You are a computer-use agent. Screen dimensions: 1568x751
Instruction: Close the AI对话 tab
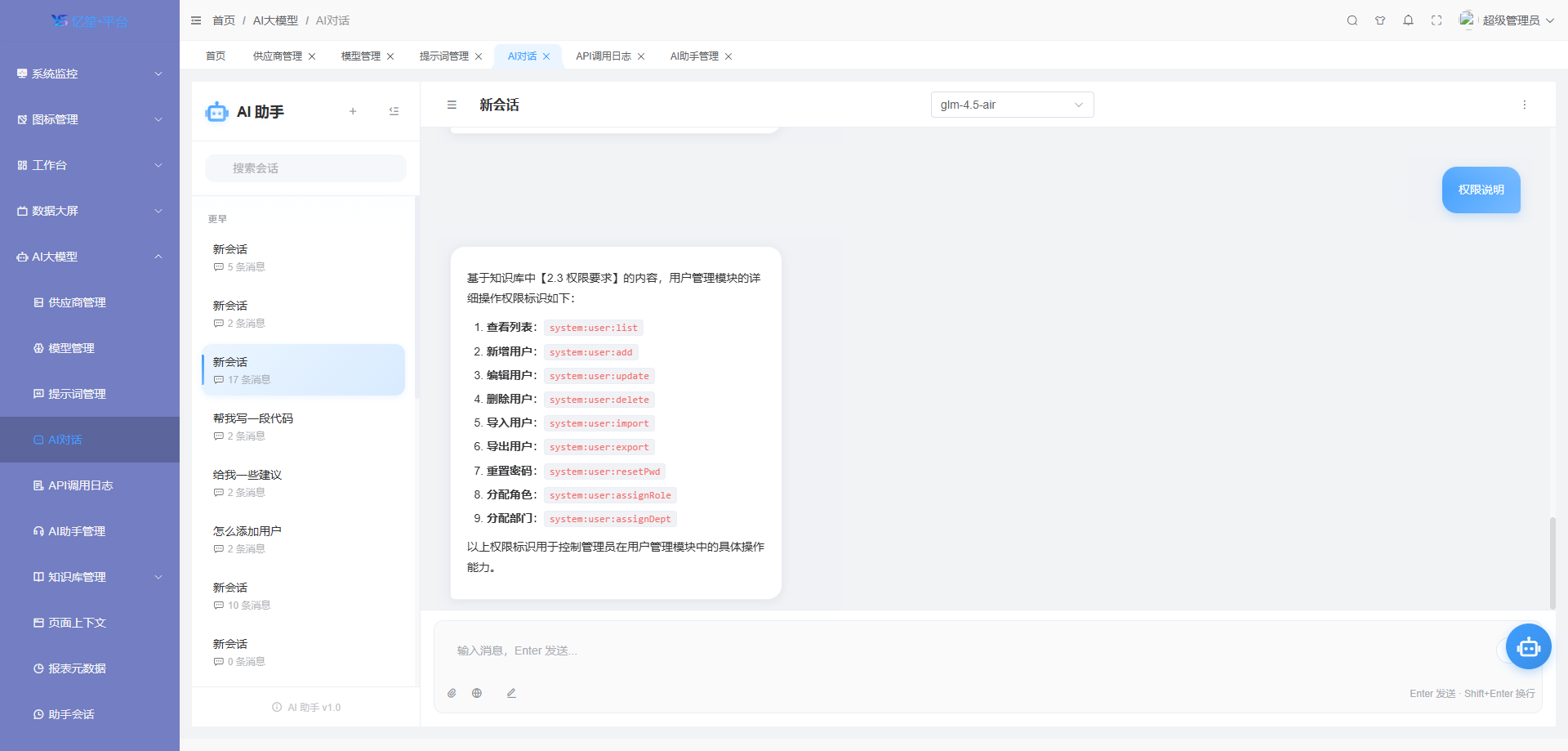[x=546, y=56]
